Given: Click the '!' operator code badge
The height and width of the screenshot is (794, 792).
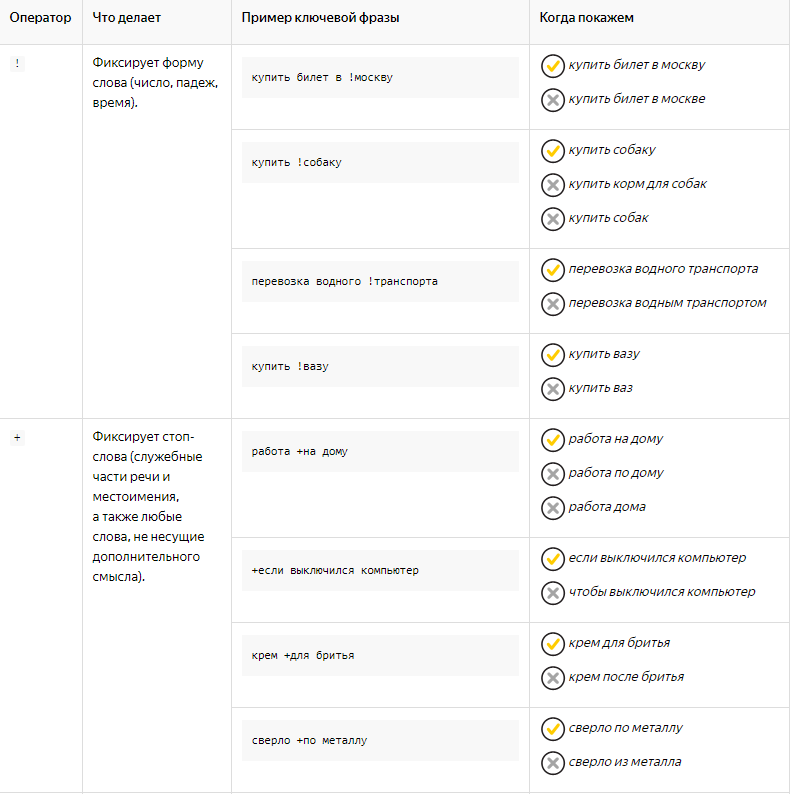Looking at the screenshot, I should click(x=17, y=64).
